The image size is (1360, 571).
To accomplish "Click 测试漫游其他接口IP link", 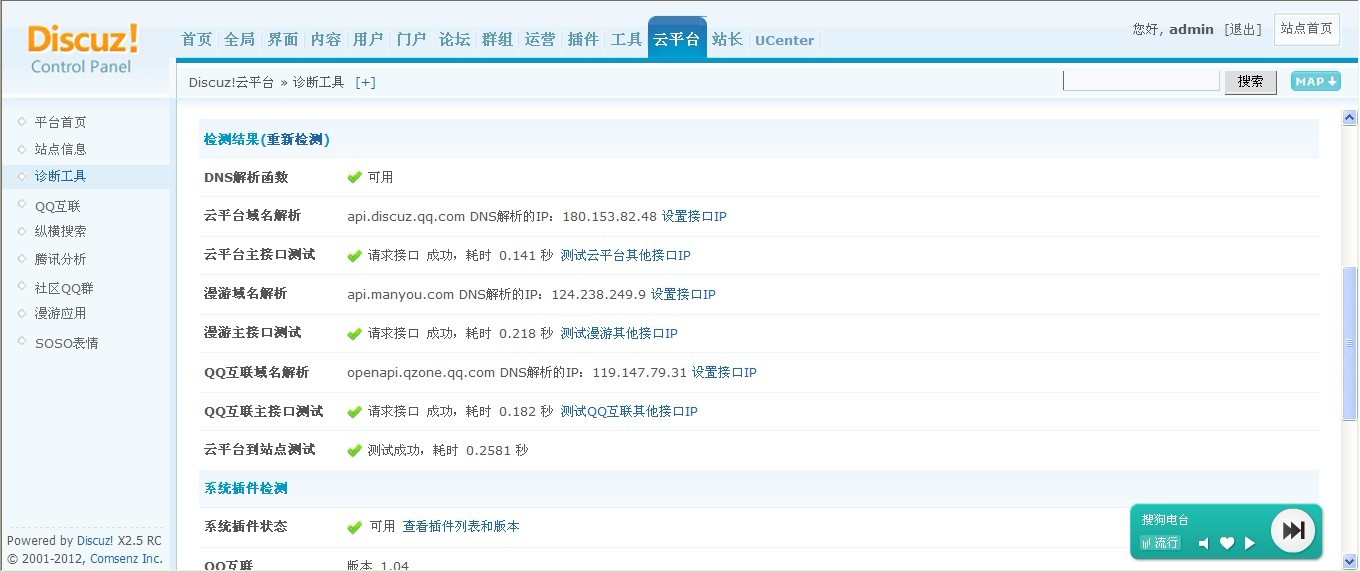I will pyautogui.click(x=619, y=333).
